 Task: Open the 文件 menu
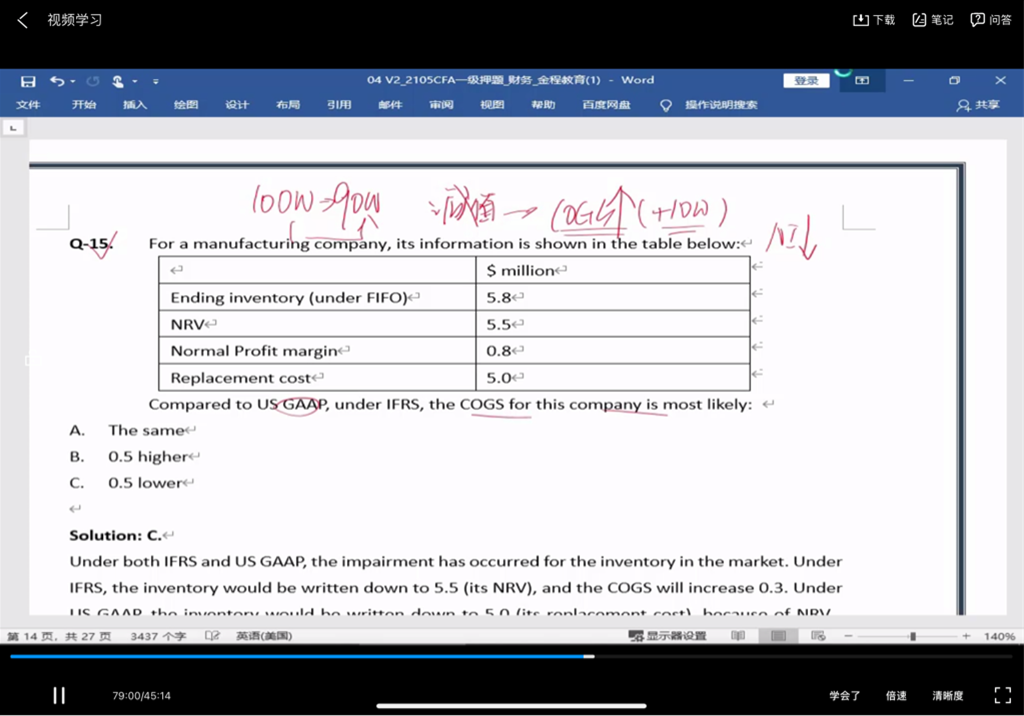(x=28, y=105)
